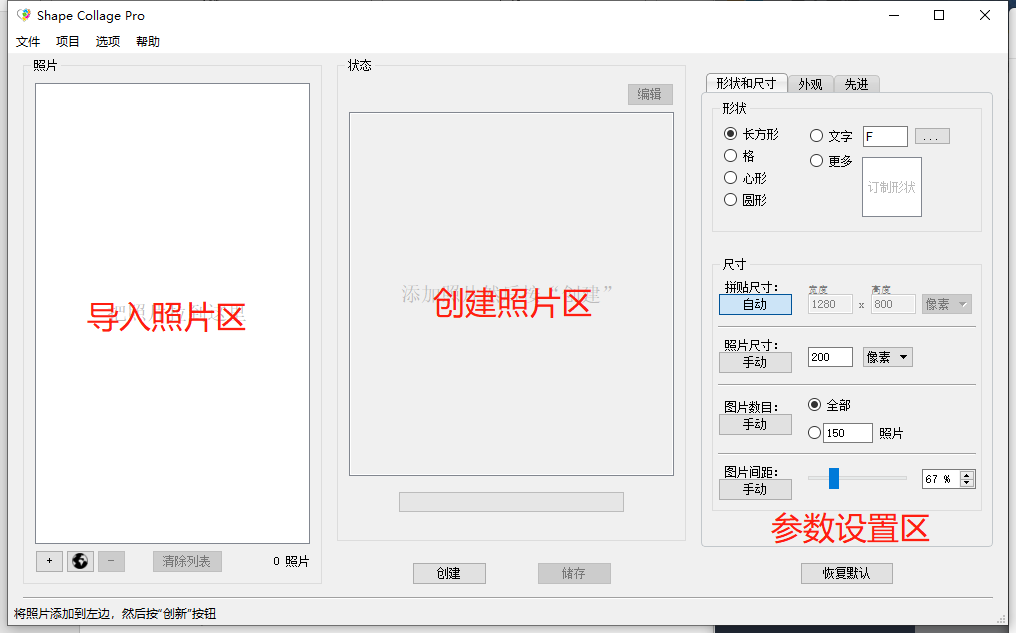Open the 文件 menu

pyautogui.click(x=28, y=41)
